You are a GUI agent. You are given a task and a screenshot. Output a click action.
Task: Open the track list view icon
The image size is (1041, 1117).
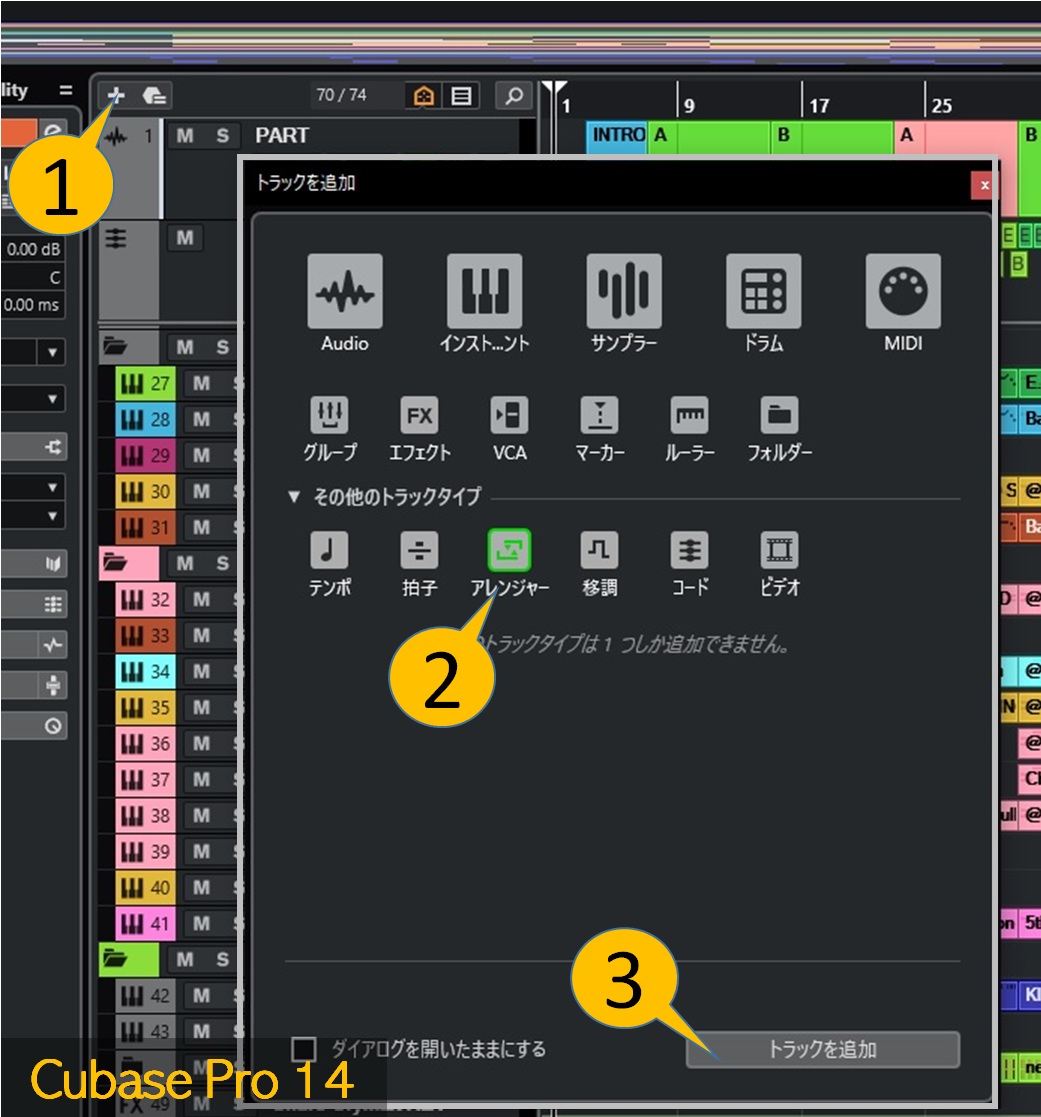[x=461, y=95]
